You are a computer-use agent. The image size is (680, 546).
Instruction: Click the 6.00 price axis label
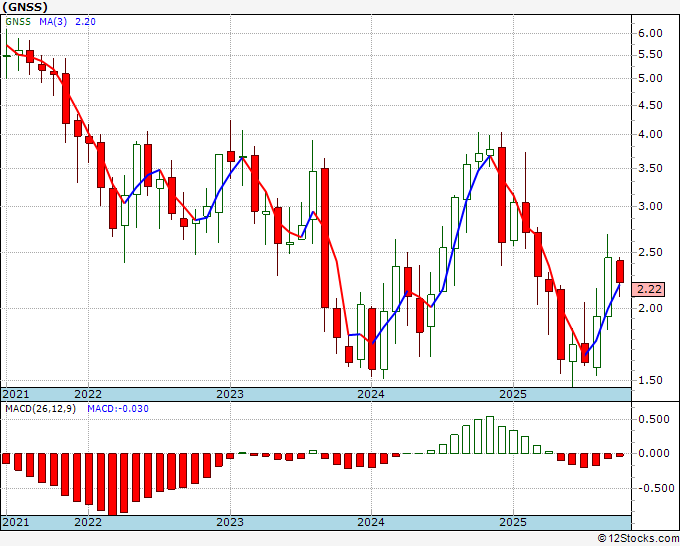point(650,33)
